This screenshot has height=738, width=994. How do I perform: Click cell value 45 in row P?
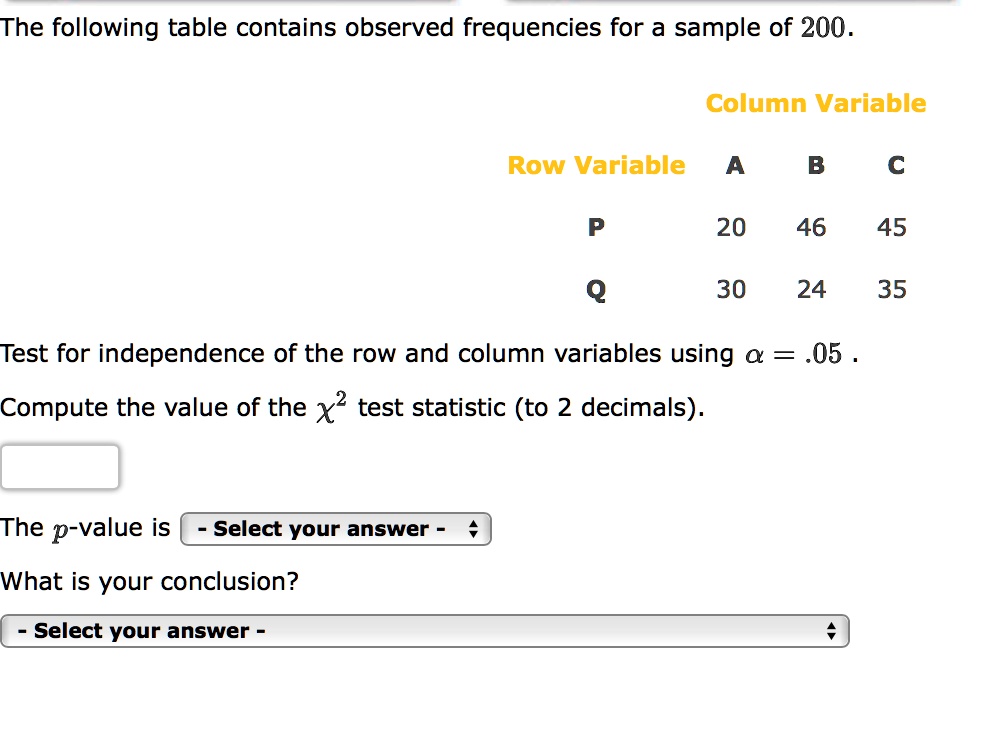[892, 227]
